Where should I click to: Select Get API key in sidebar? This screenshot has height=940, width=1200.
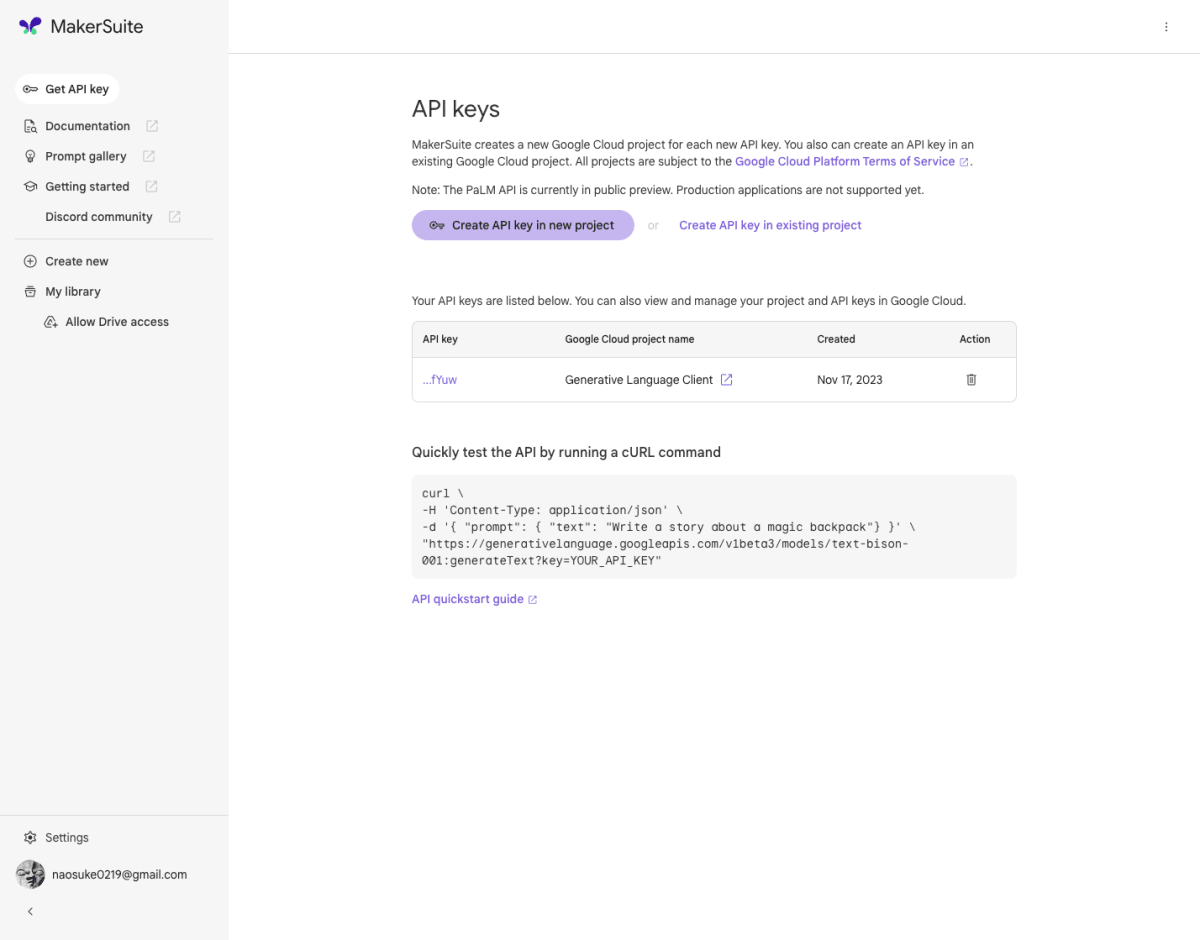[x=67, y=89]
